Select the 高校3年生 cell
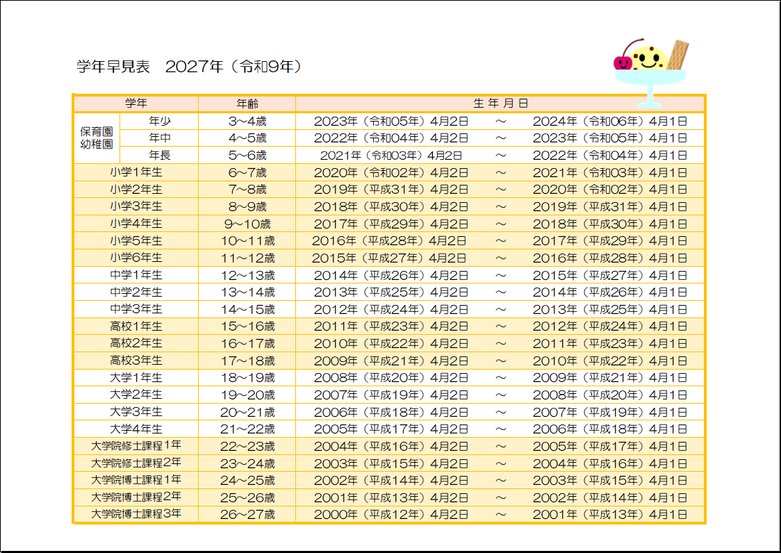 coord(136,360)
